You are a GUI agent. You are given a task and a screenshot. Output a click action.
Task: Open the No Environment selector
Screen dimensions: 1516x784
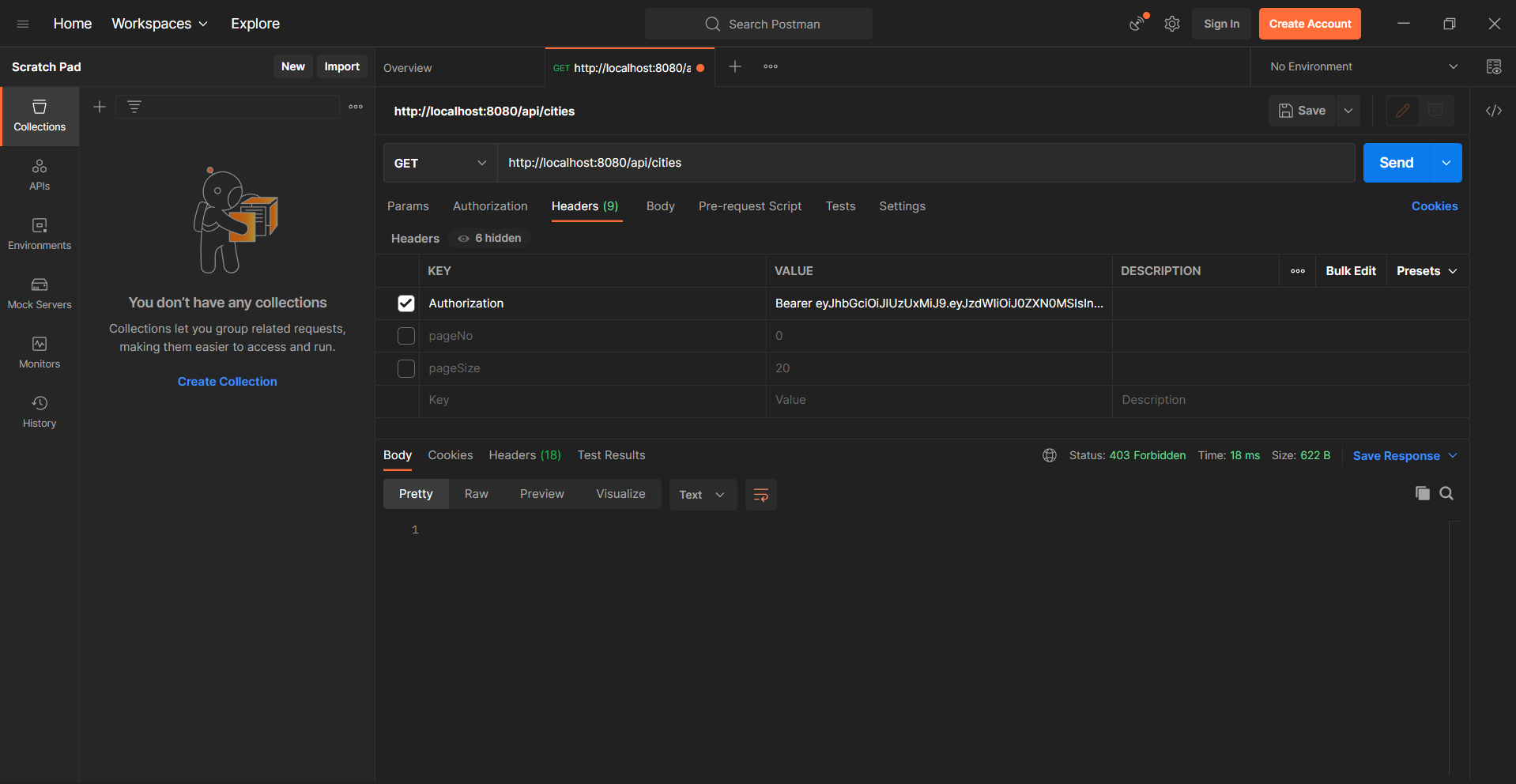1363,66
